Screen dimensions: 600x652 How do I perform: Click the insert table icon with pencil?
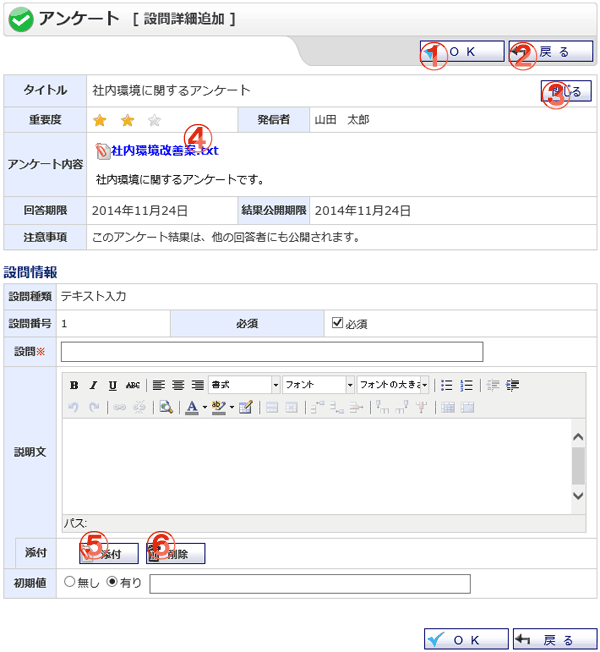coord(246,407)
